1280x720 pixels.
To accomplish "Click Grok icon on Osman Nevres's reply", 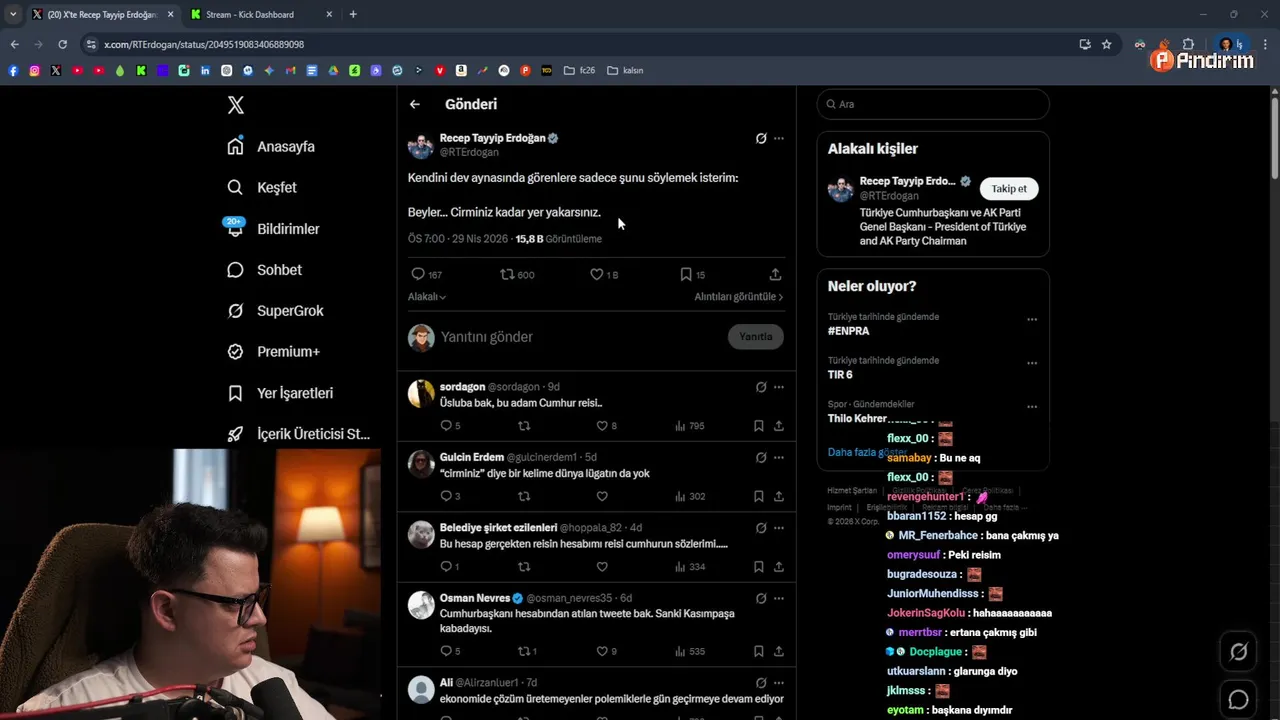I will click(760, 598).
